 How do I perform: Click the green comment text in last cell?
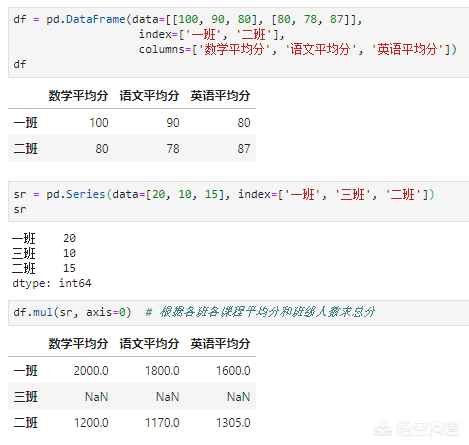click(x=260, y=312)
